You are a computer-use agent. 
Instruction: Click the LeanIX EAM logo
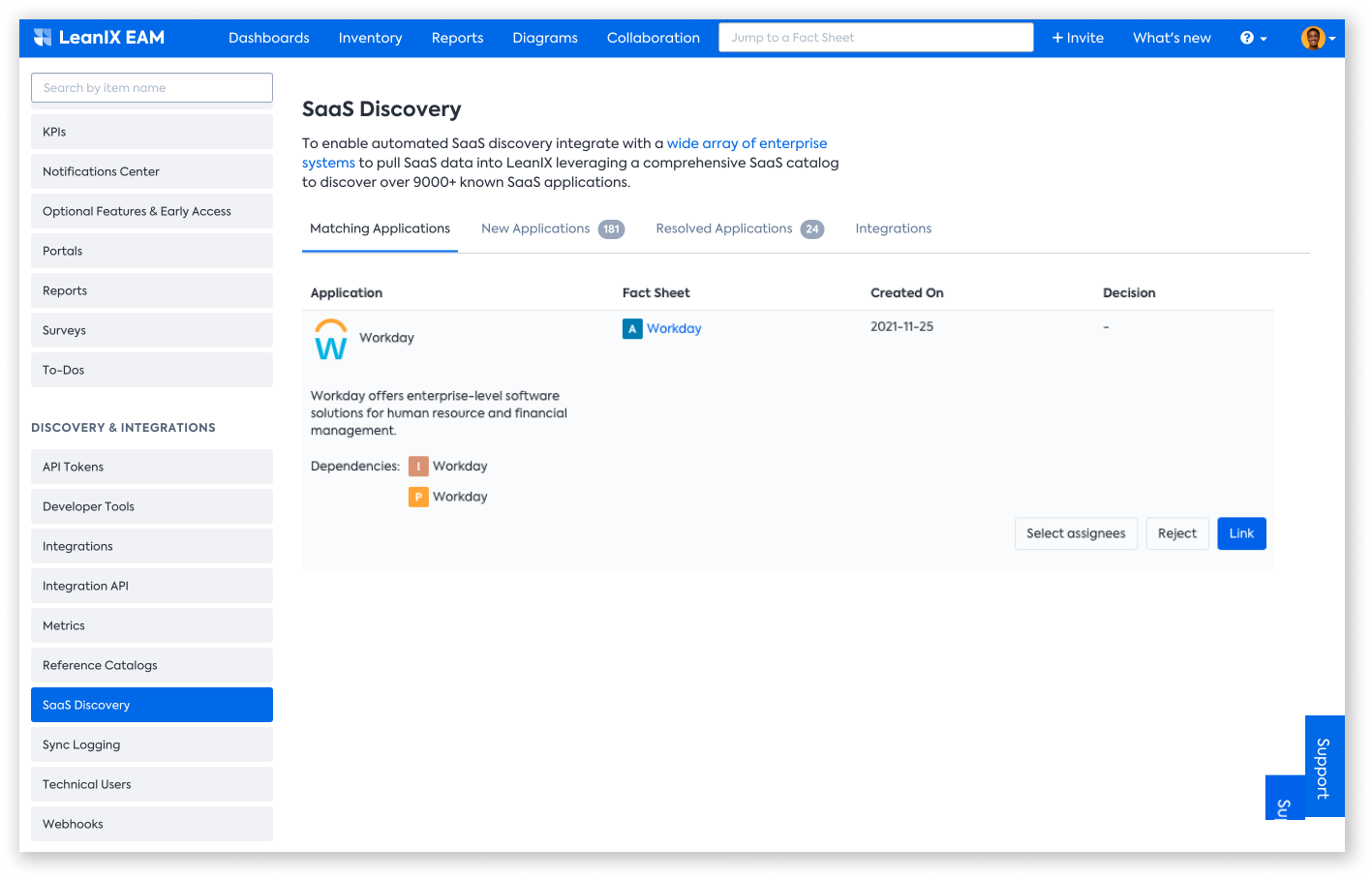pos(99,38)
